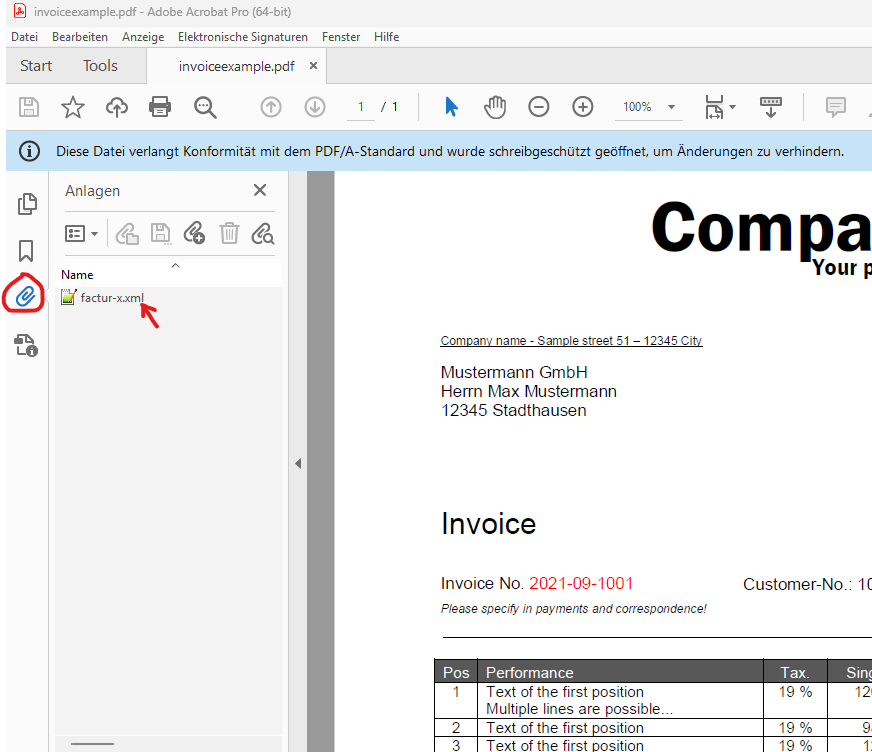Select the factur-x.xml attachment
The image size is (872, 752).
[x=112, y=298]
